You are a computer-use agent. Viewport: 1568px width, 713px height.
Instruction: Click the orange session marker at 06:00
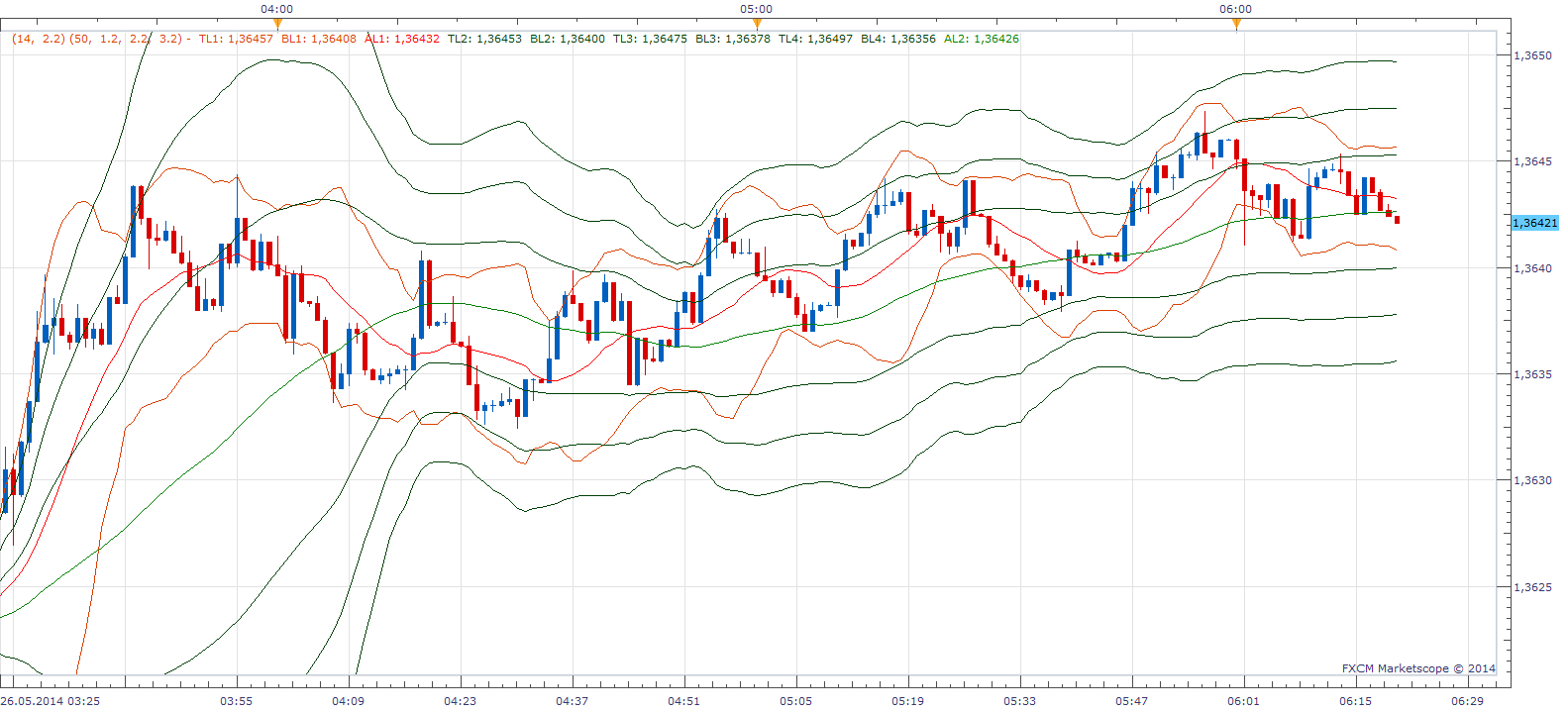(x=1236, y=24)
